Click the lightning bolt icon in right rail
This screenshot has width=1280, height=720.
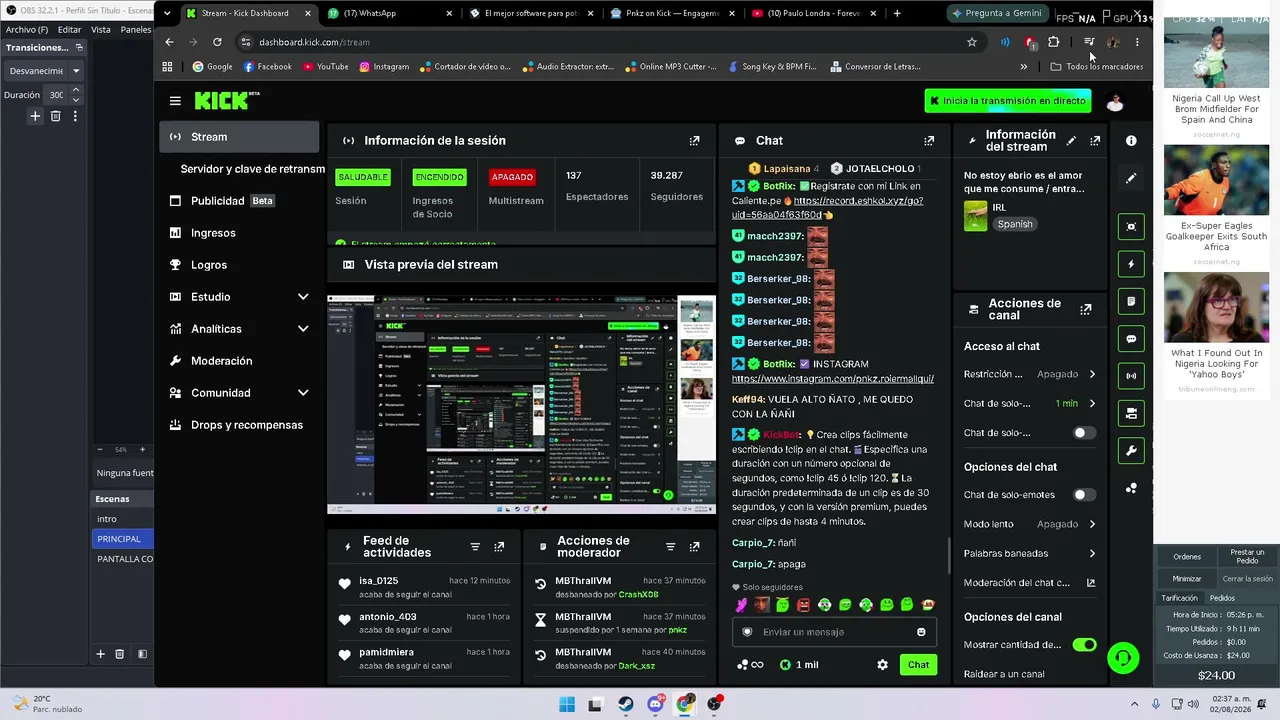(x=1131, y=265)
